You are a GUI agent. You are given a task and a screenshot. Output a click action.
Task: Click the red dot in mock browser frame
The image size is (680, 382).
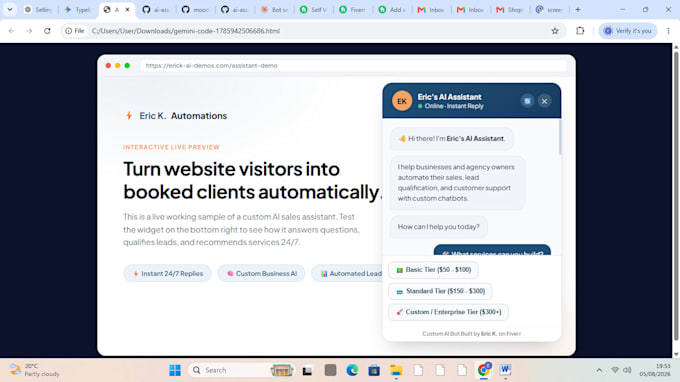108,65
